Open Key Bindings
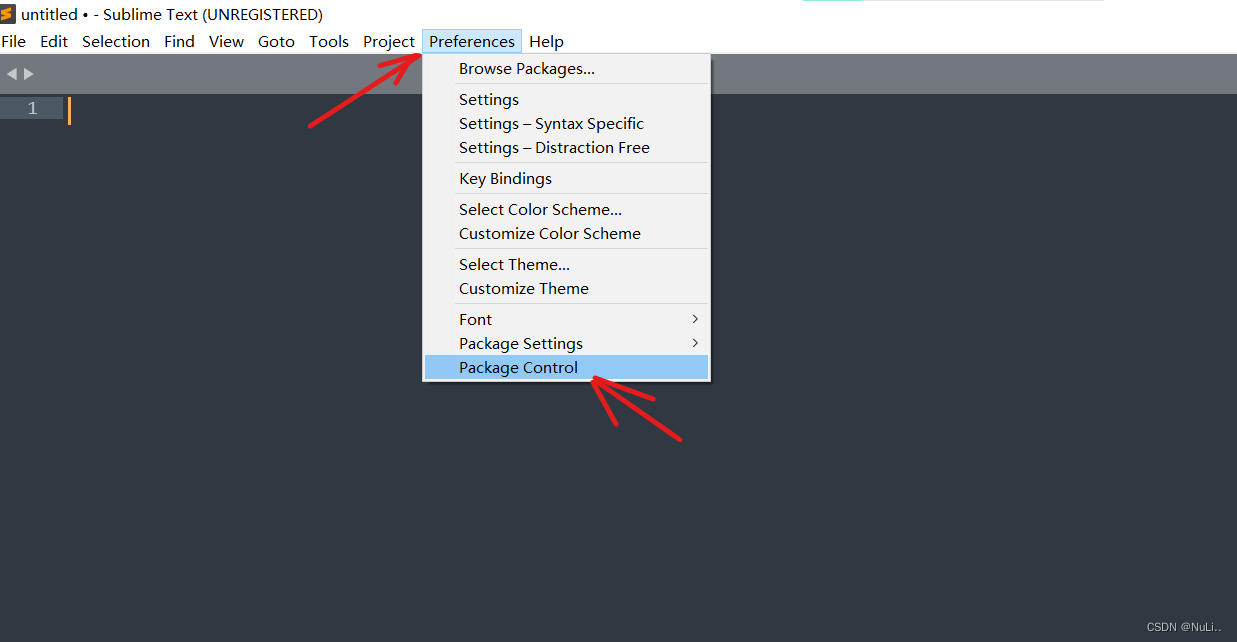1237x642 pixels. point(505,178)
